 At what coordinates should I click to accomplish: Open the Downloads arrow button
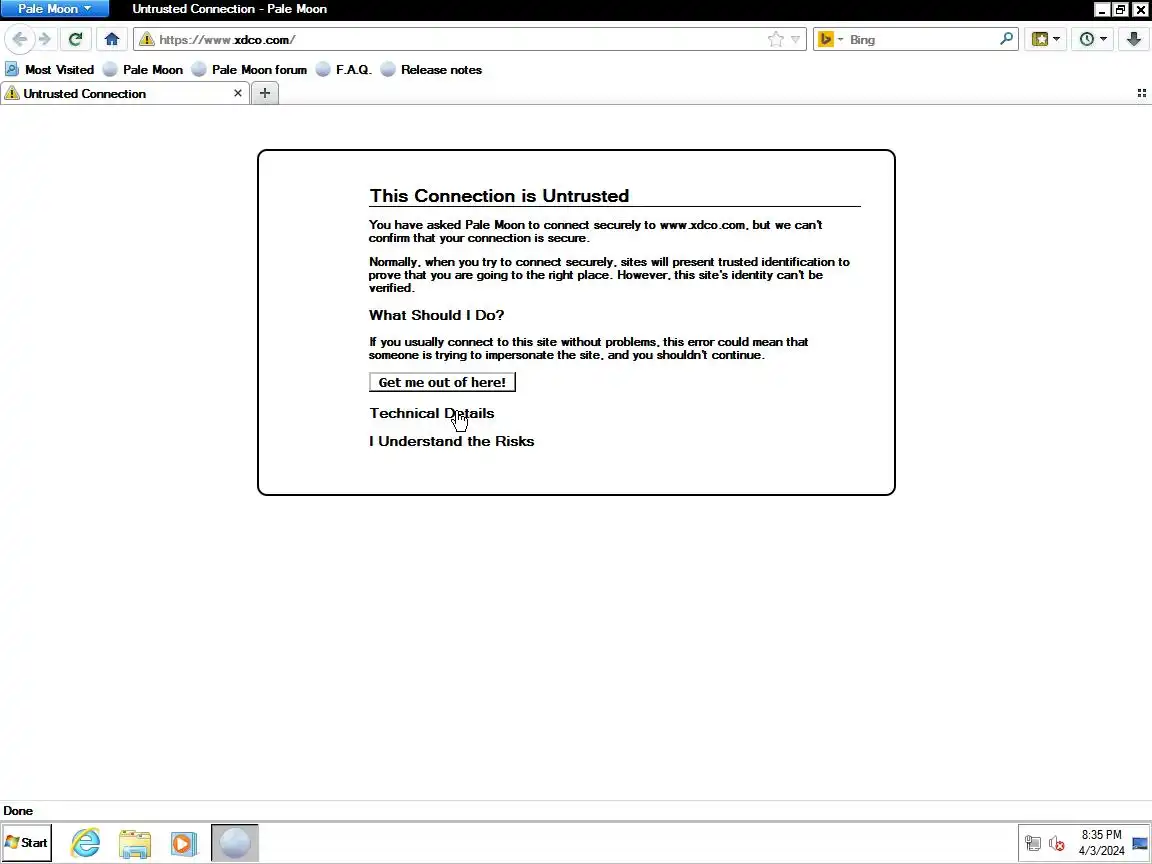click(x=1134, y=39)
